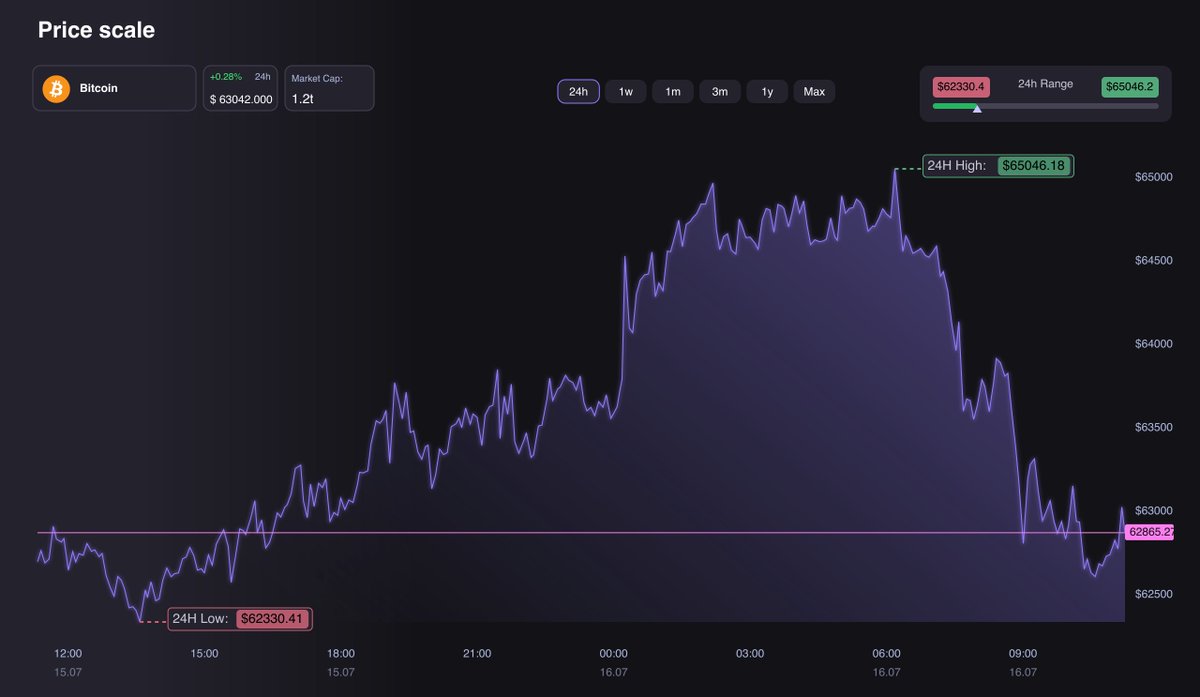Select the Bitcoin asset card
Screen dimensions: 1200x697
pyautogui.click(x=113, y=88)
